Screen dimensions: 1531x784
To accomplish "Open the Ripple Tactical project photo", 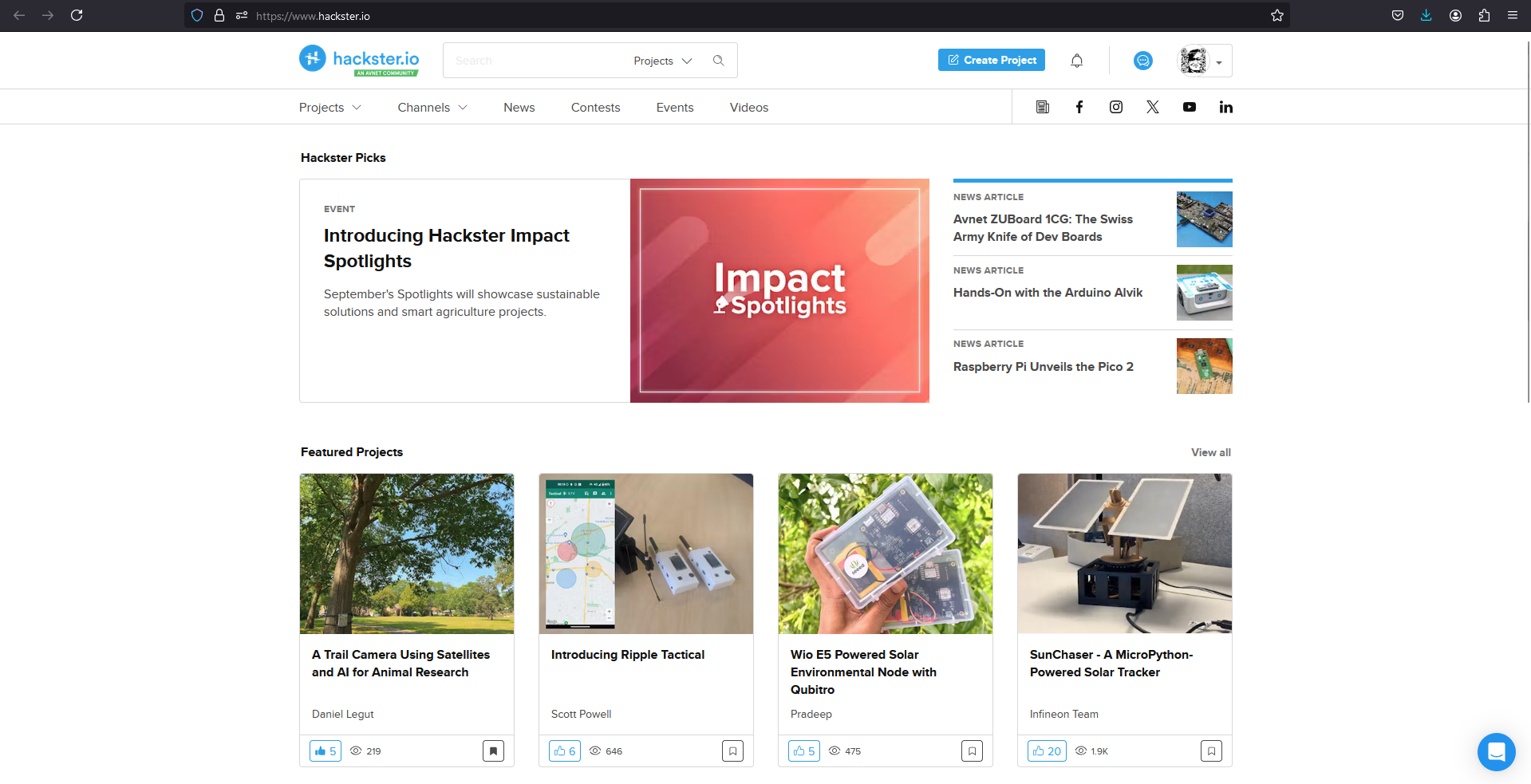I will click(646, 554).
